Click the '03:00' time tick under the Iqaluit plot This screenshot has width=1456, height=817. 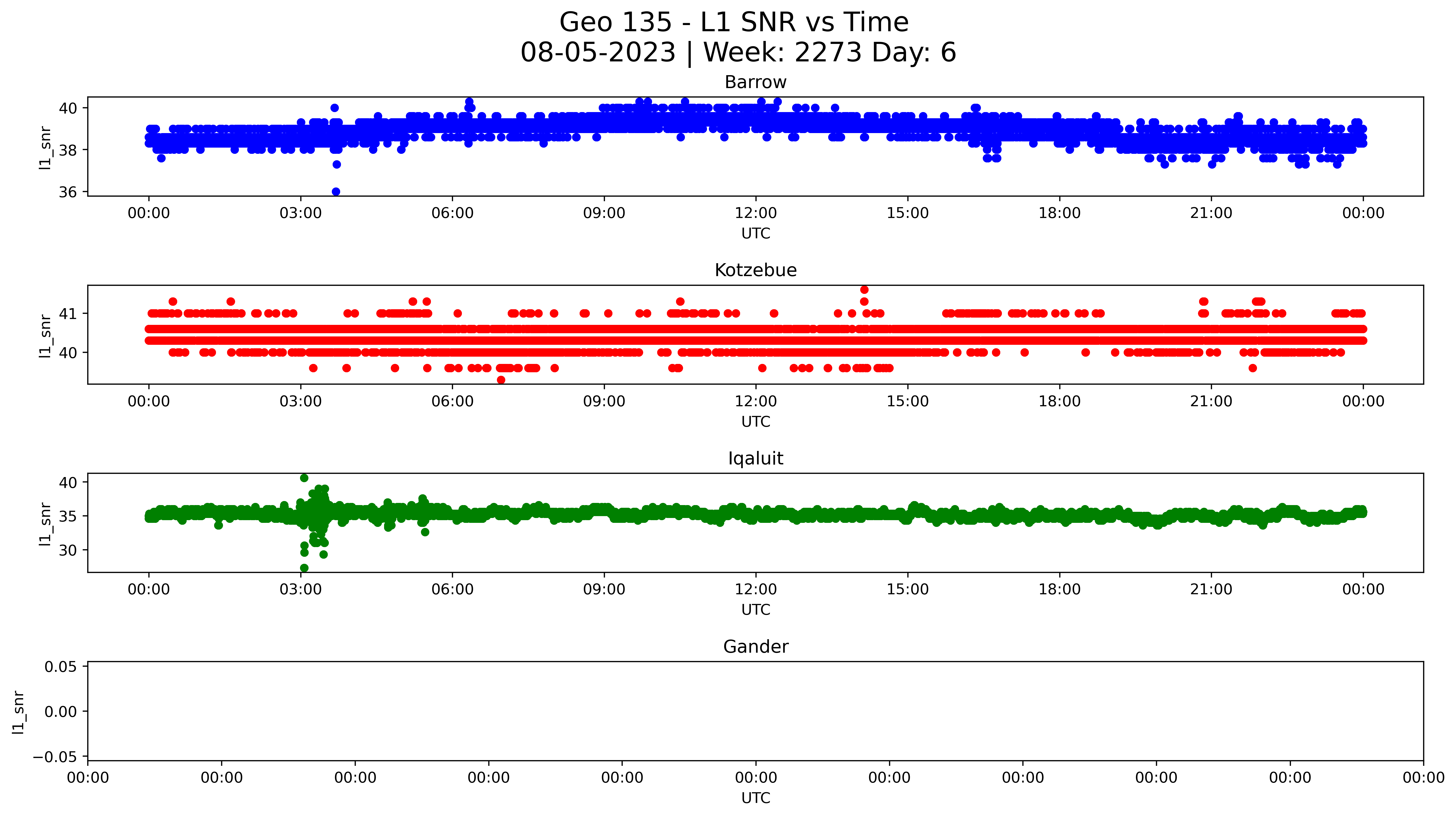click(x=301, y=590)
